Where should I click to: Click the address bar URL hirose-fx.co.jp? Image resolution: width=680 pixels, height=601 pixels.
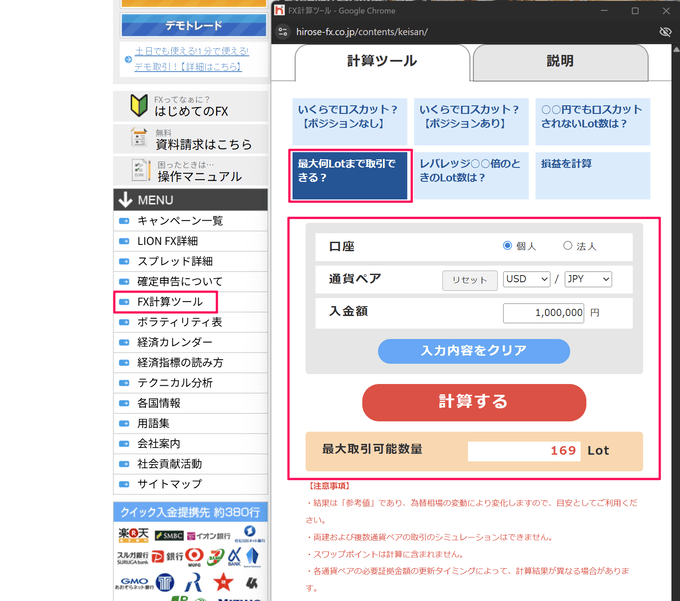(x=362, y=32)
